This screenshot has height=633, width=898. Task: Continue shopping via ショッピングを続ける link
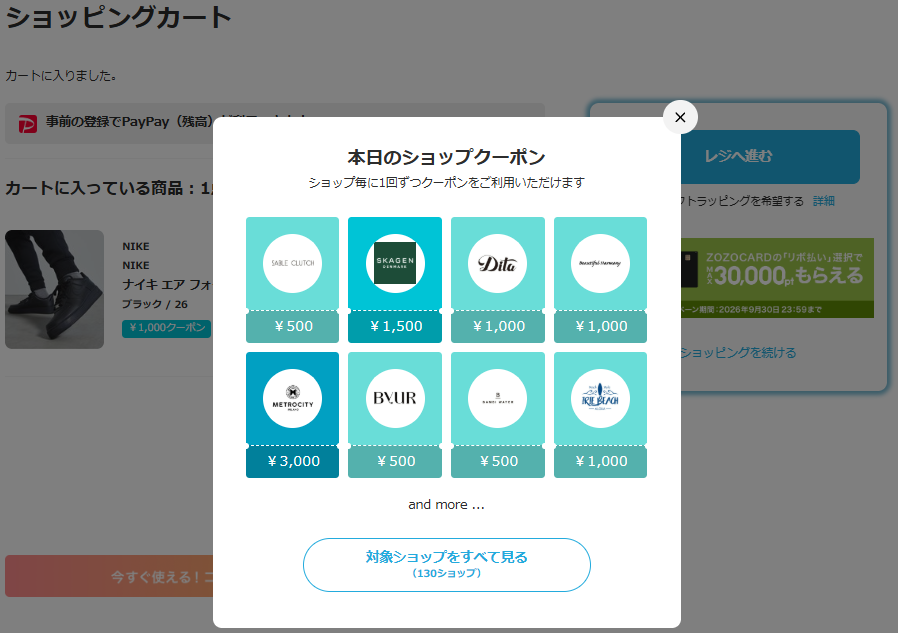(x=738, y=353)
